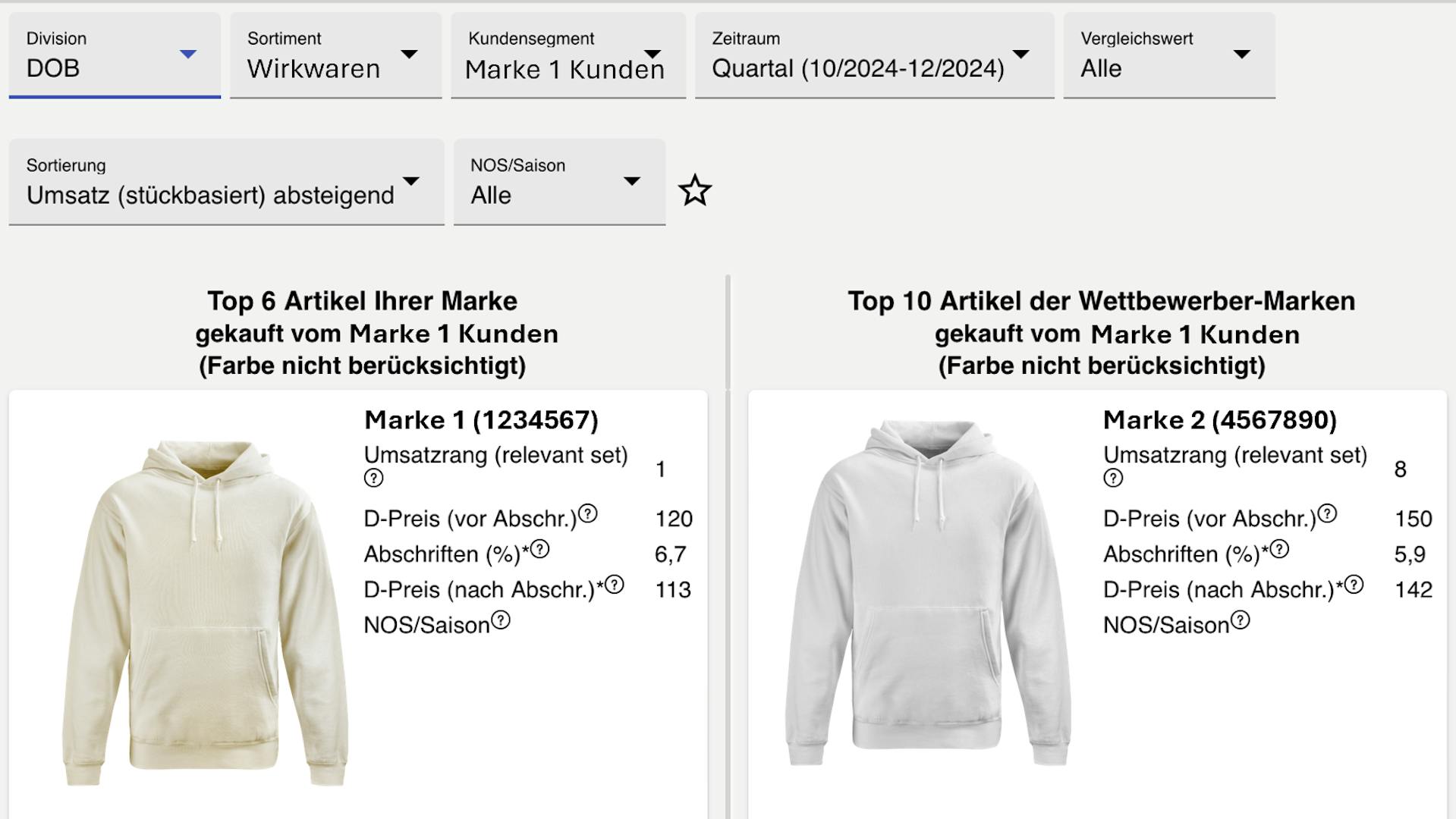Image resolution: width=1456 pixels, height=819 pixels.
Task: Click help icon for Marke 2 NOS/Saison
Action: point(1240,620)
